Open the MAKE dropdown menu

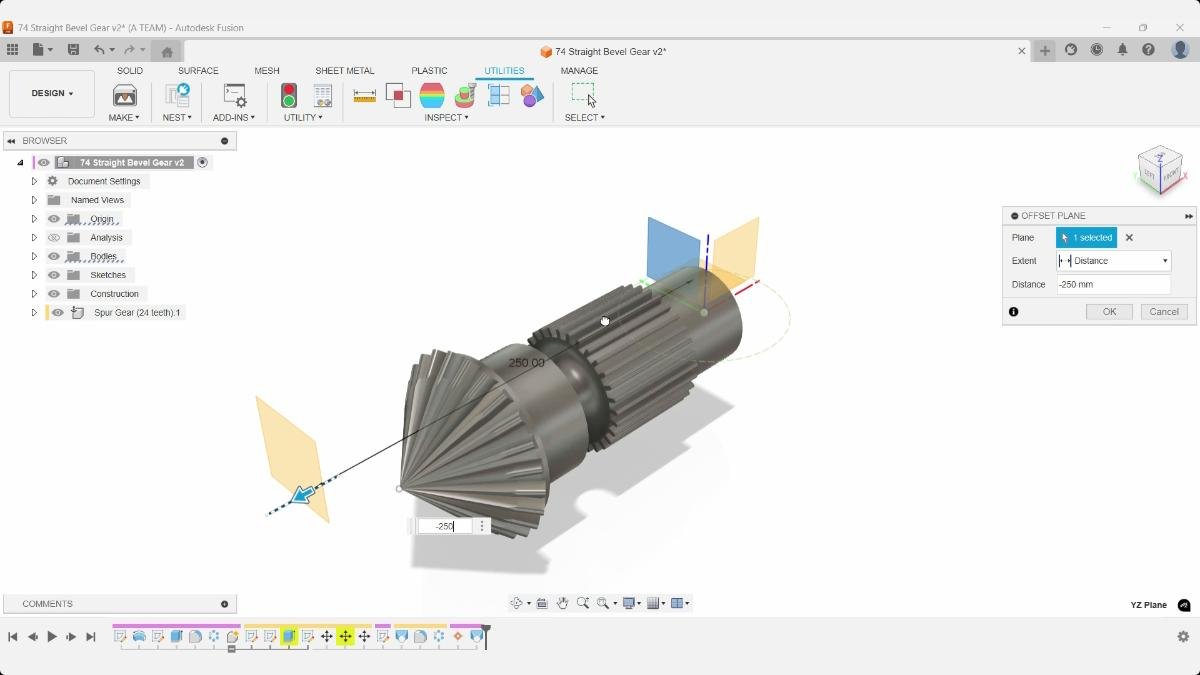pos(124,117)
